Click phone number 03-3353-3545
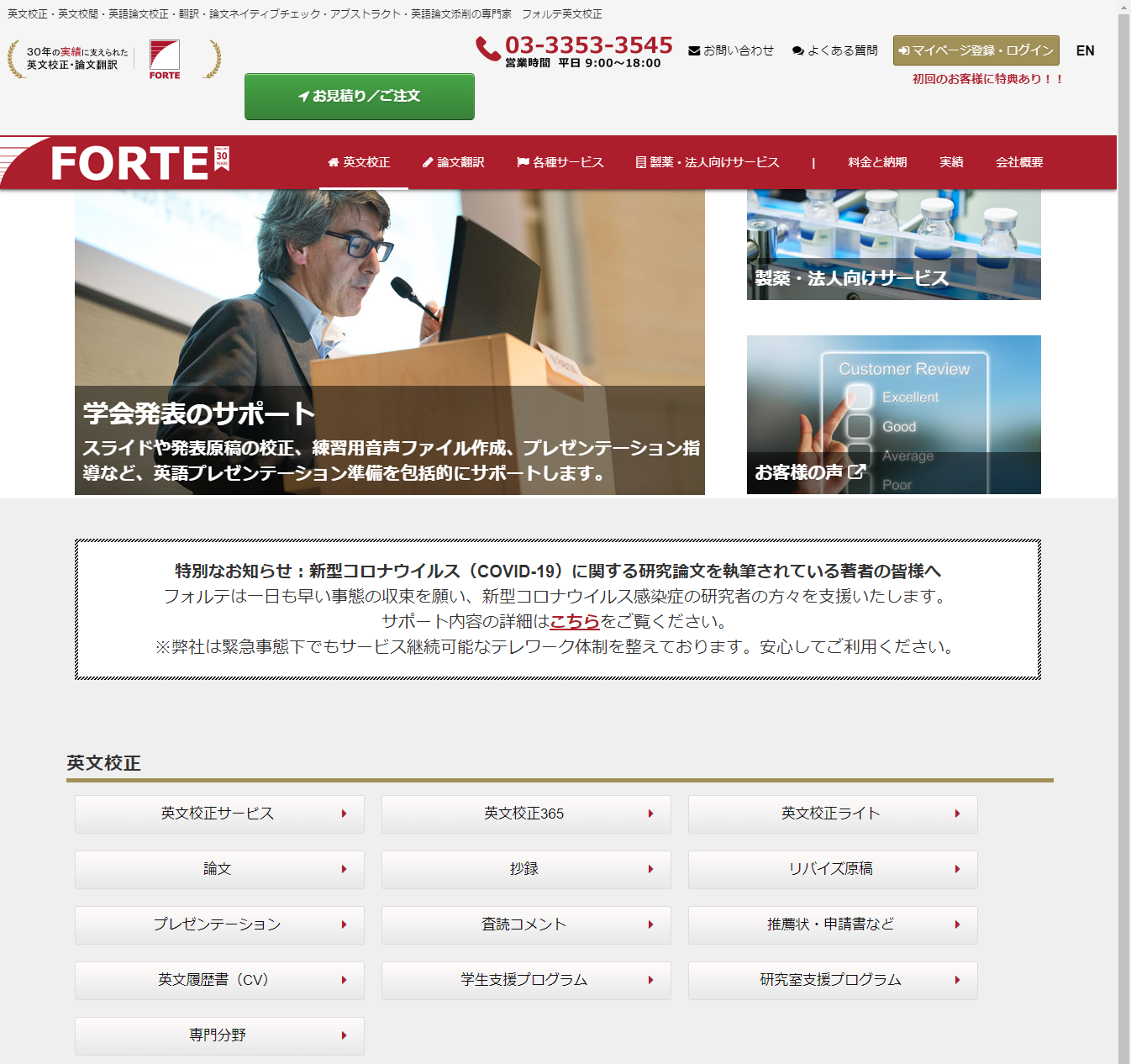This screenshot has width=1131, height=1064. pyautogui.click(x=589, y=45)
